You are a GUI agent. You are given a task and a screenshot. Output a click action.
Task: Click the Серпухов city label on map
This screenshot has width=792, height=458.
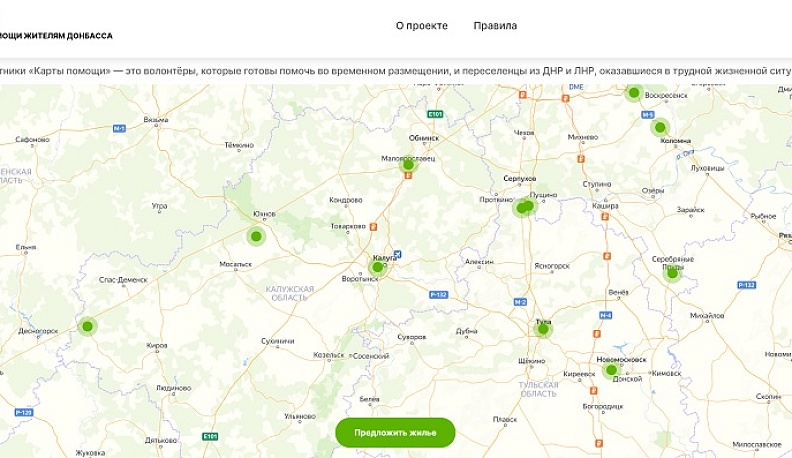[x=521, y=178]
